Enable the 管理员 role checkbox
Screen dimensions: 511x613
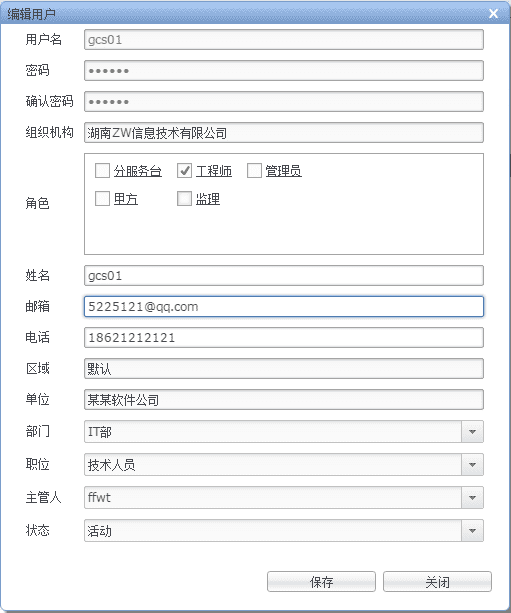pyautogui.click(x=254, y=170)
